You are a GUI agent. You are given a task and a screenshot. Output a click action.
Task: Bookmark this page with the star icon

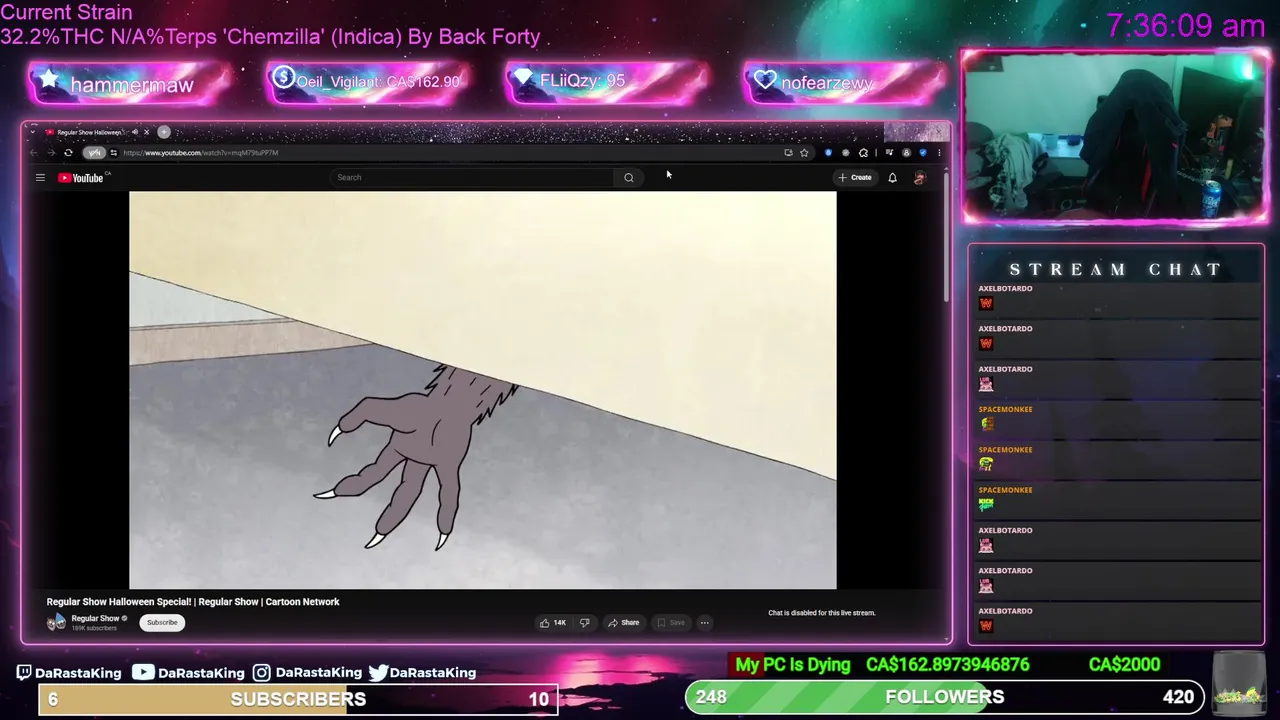804,153
